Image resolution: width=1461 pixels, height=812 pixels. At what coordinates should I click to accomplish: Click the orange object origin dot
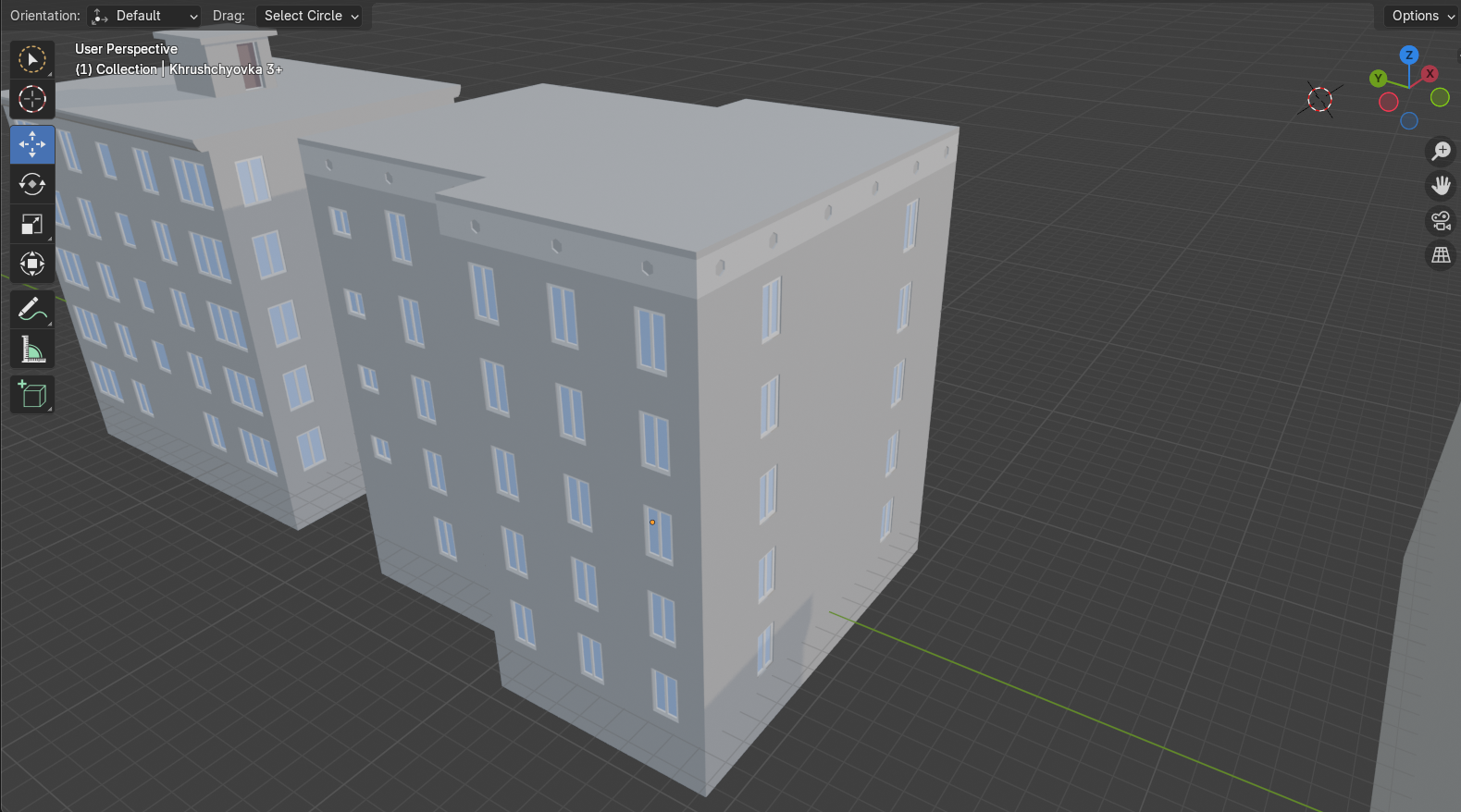(x=652, y=523)
